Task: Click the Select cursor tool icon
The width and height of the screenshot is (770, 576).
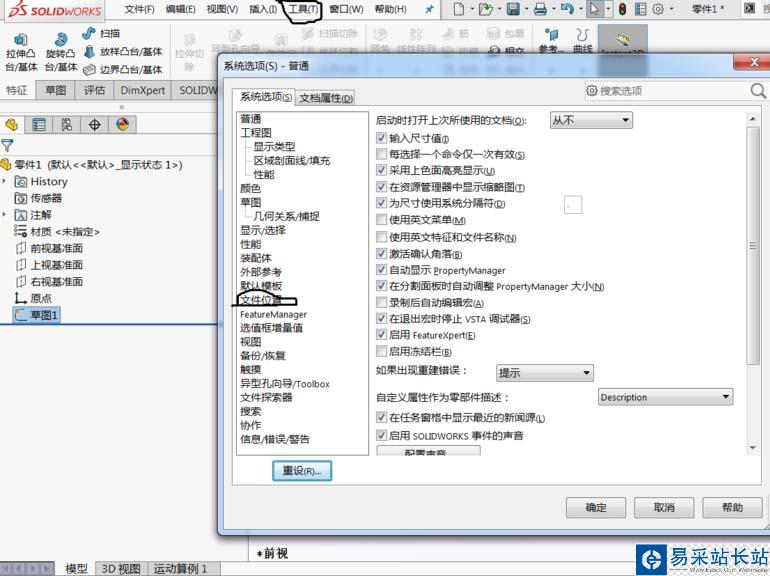Action: click(594, 9)
